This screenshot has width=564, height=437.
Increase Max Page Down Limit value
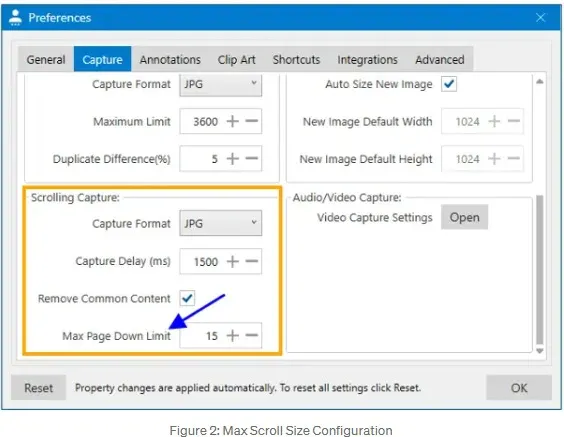point(233,336)
